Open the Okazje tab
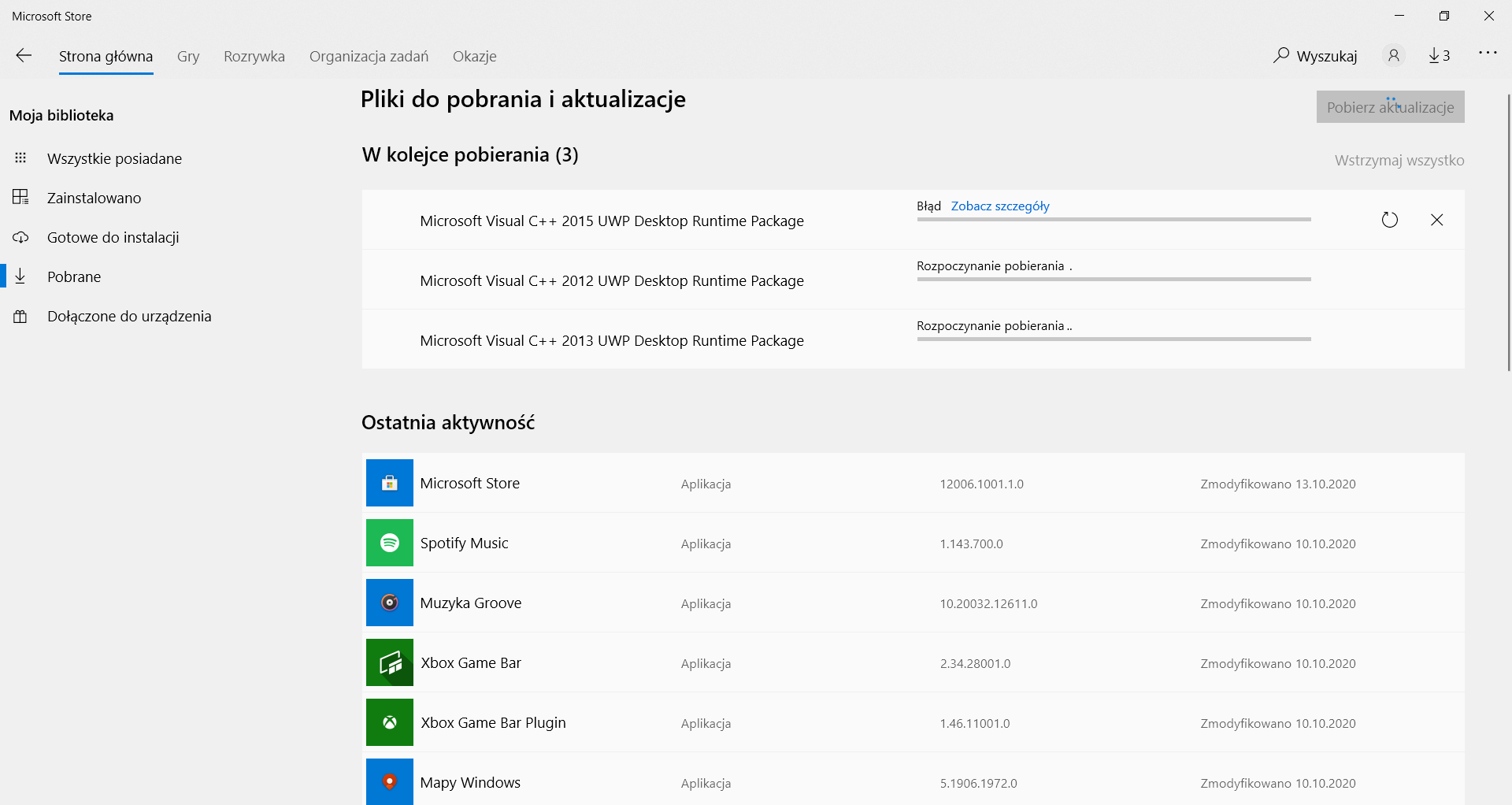The width and height of the screenshot is (1512, 805). pyautogui.click(x=475, y=56)
